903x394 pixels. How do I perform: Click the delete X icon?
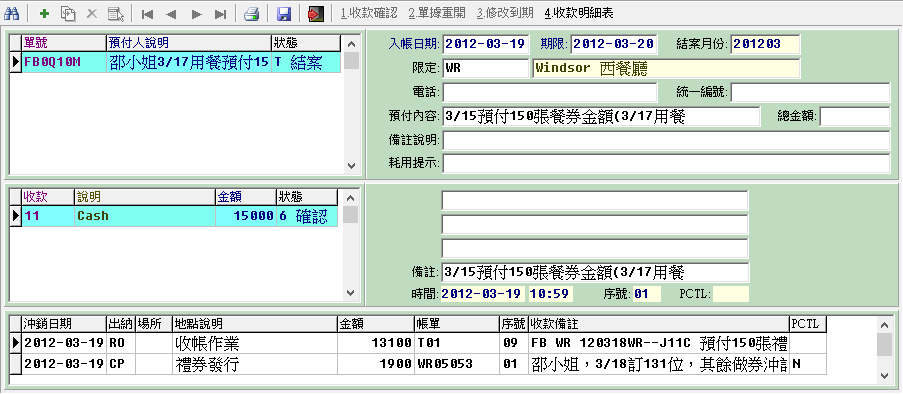(x=92, y=13)
